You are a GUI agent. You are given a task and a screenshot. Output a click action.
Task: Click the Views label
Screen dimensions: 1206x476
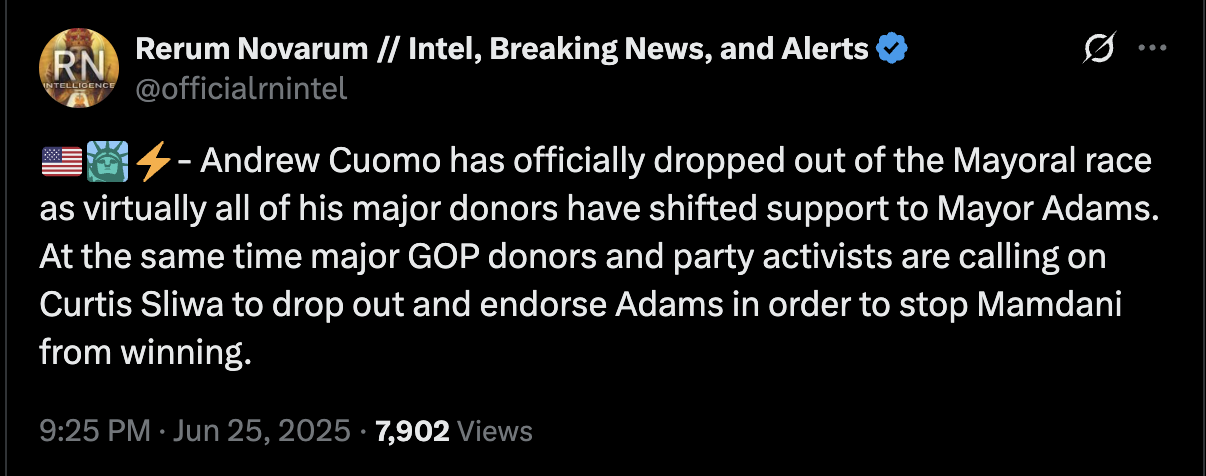coord(495,431)
